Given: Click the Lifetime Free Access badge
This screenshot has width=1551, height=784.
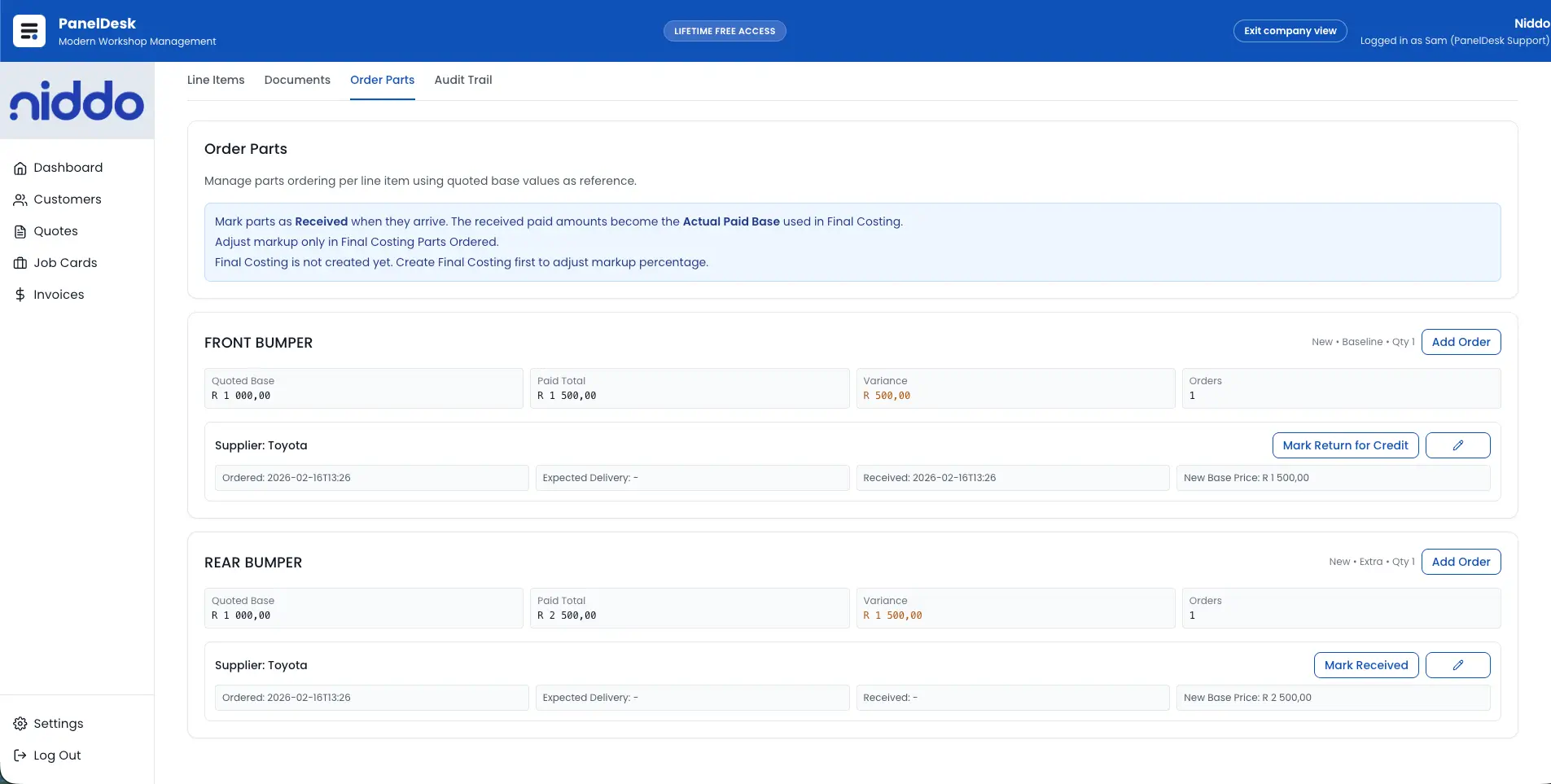Looking at the screenshot, I should click(x=725, y=31).
